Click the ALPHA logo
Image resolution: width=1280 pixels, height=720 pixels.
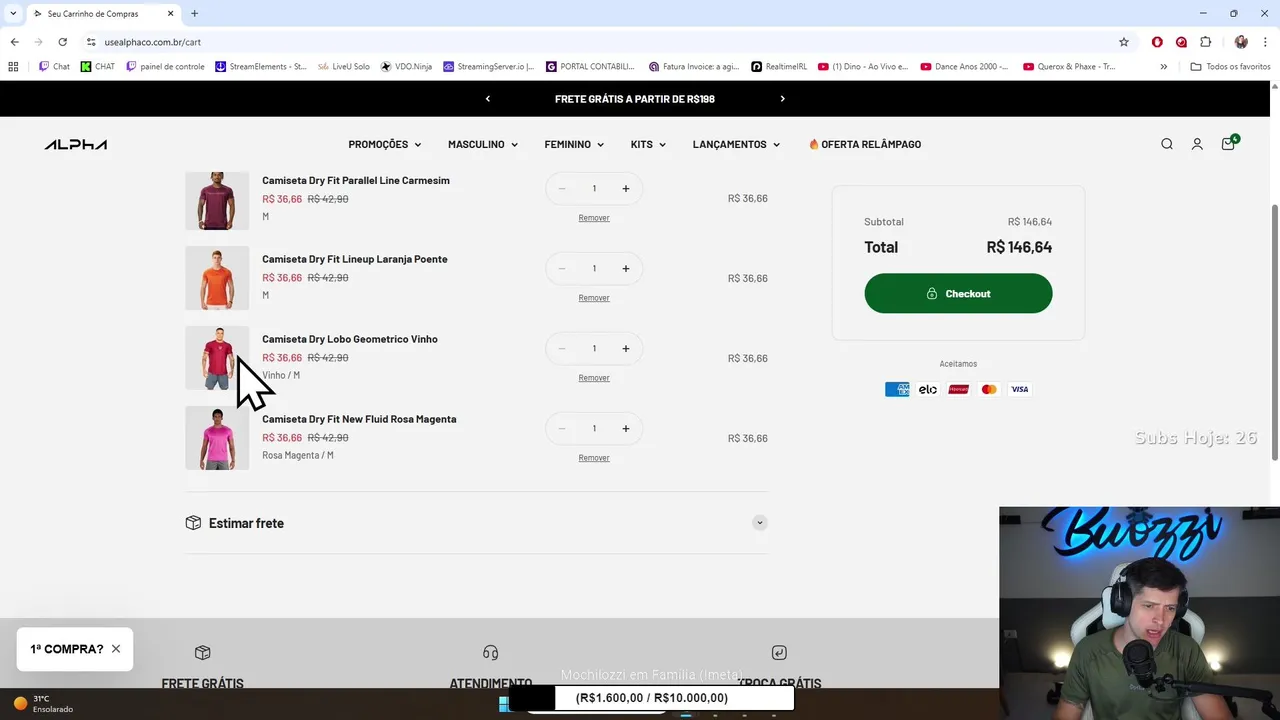[x=76, y=144]
